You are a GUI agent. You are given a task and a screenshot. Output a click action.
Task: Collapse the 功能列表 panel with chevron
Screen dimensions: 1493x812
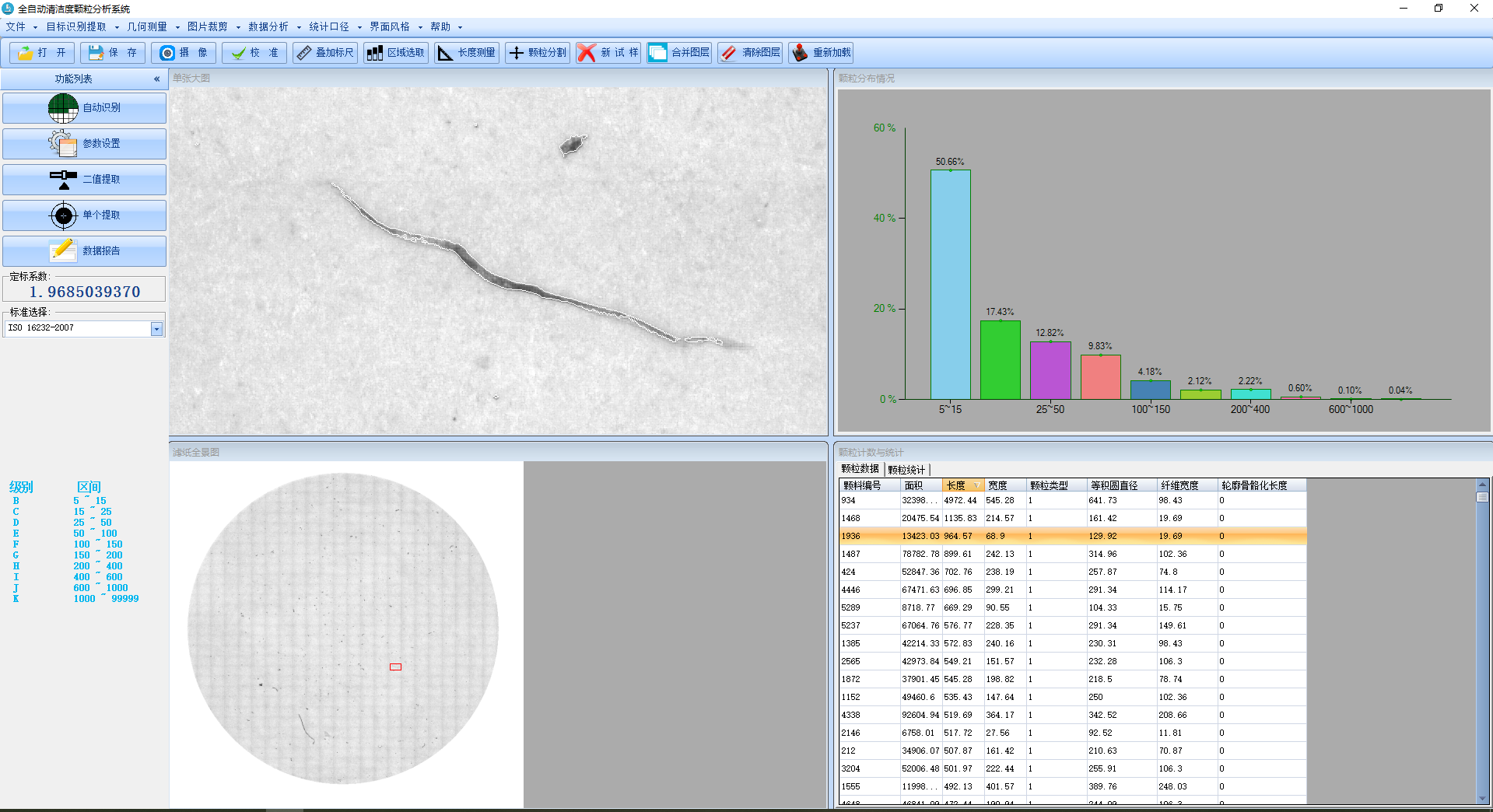tap(156, 79)
